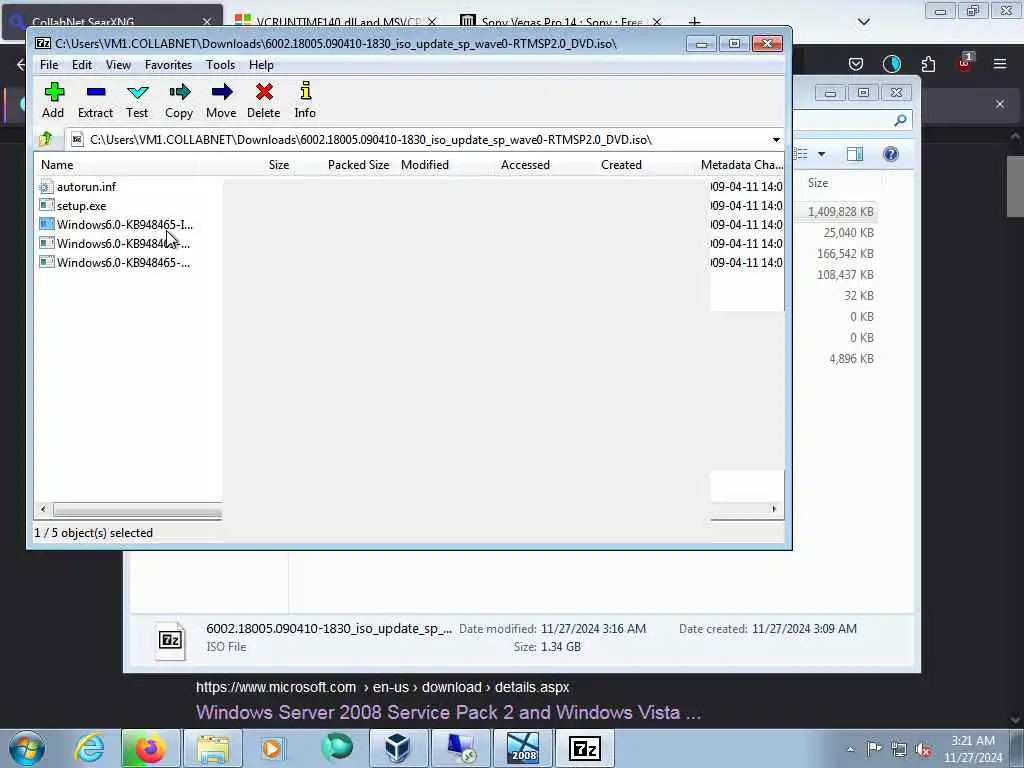Click autorun.inf file icon

coord(46,187)
